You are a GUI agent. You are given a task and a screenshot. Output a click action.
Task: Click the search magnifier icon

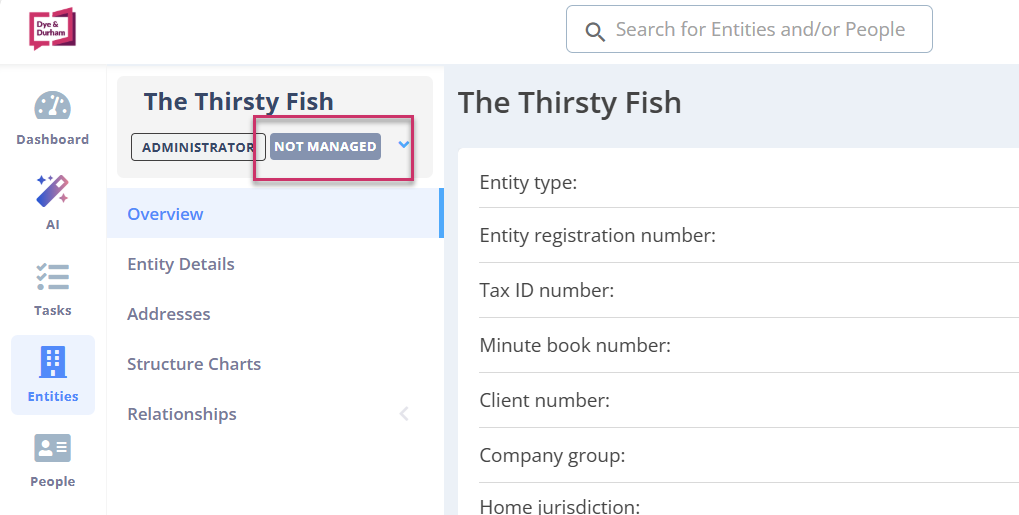pyautogui.click(x=595, y=31)
